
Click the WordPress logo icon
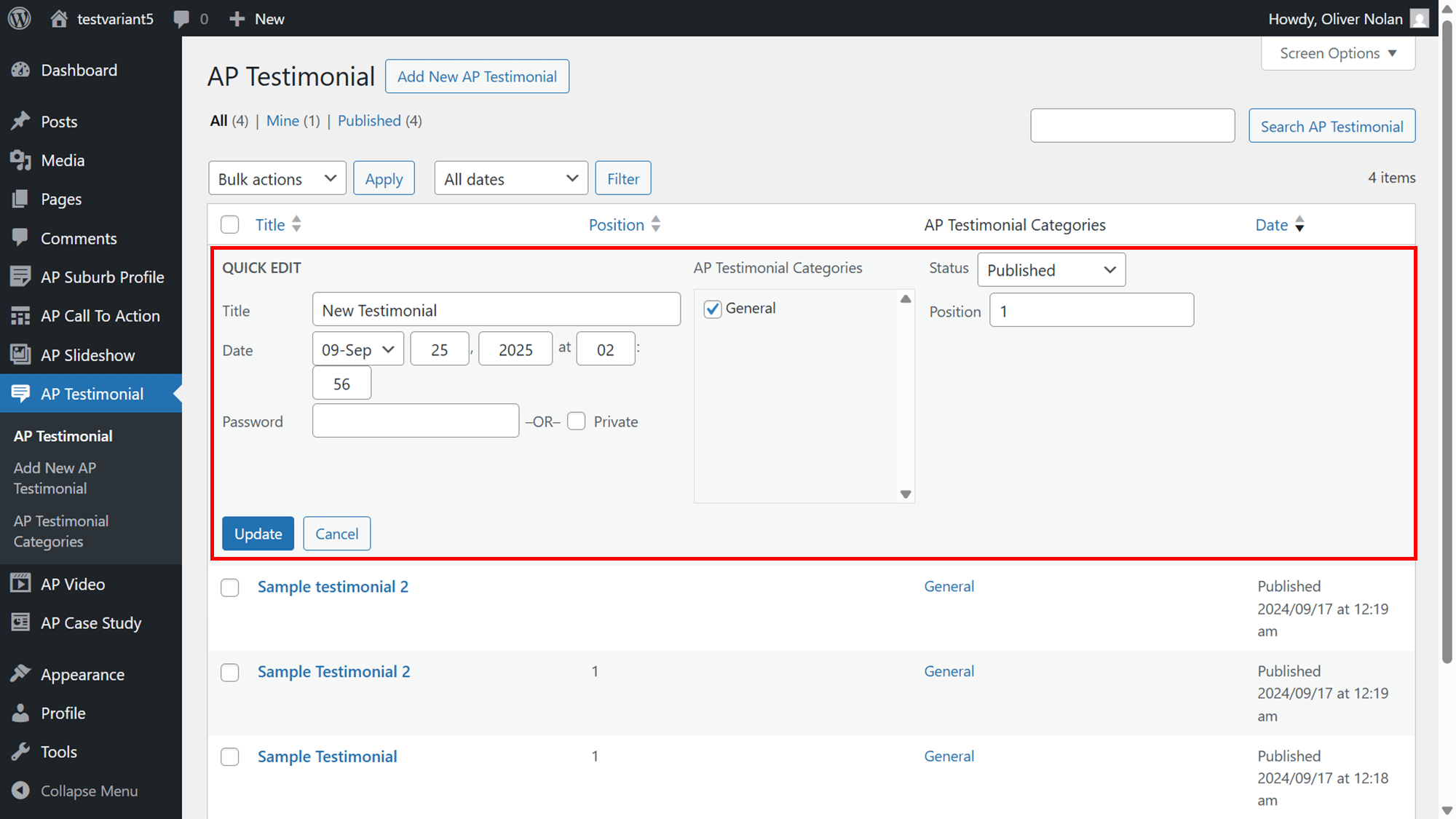coord(20,18)
